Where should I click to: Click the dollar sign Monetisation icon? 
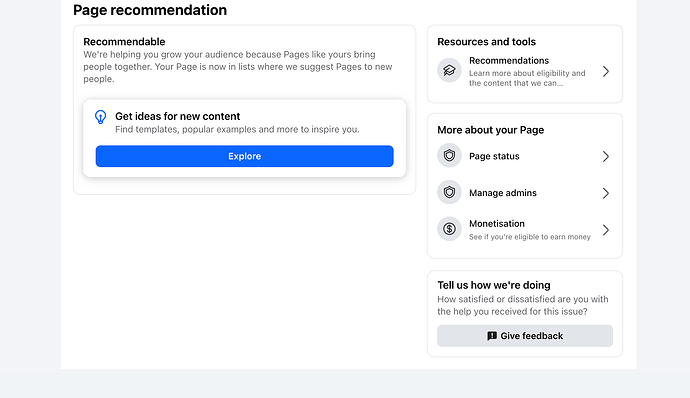point(449,229)
